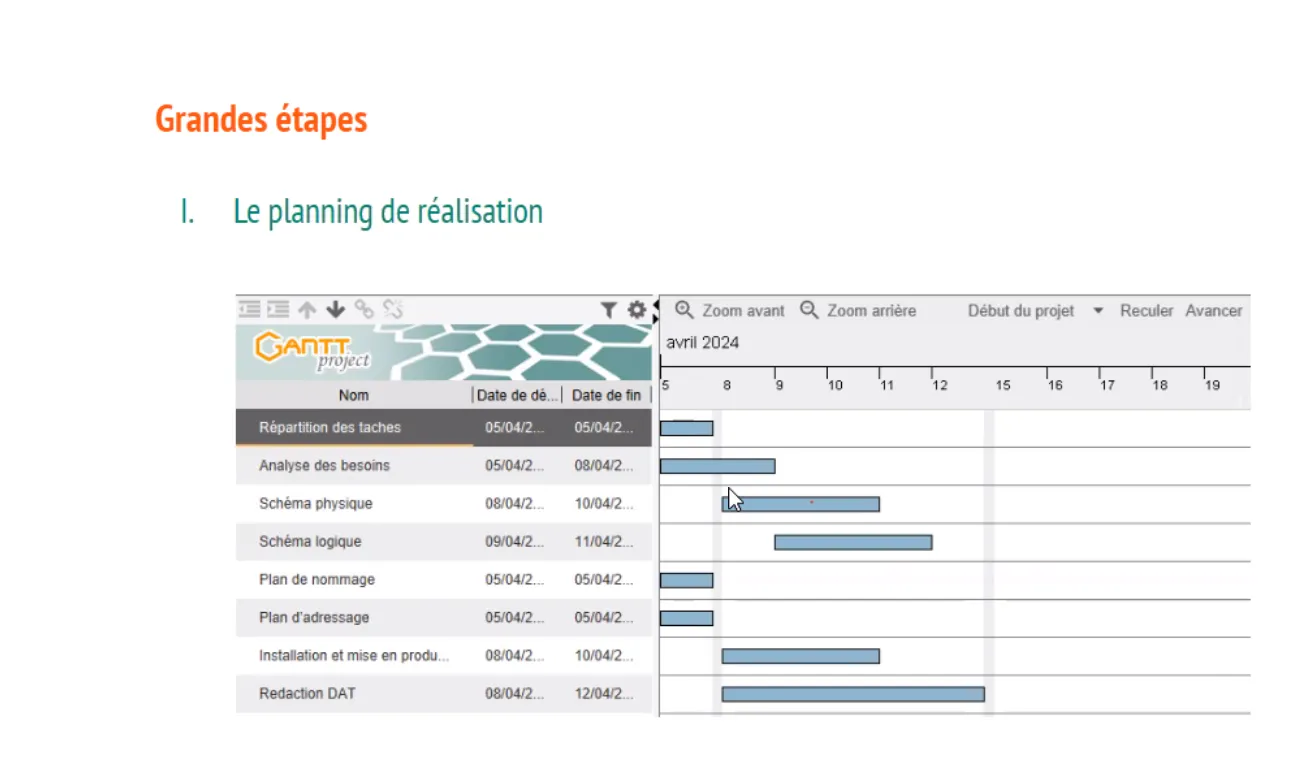Select the Schéma logique task row
Screen dimensions: 1316x774
[x=310, y=542]
